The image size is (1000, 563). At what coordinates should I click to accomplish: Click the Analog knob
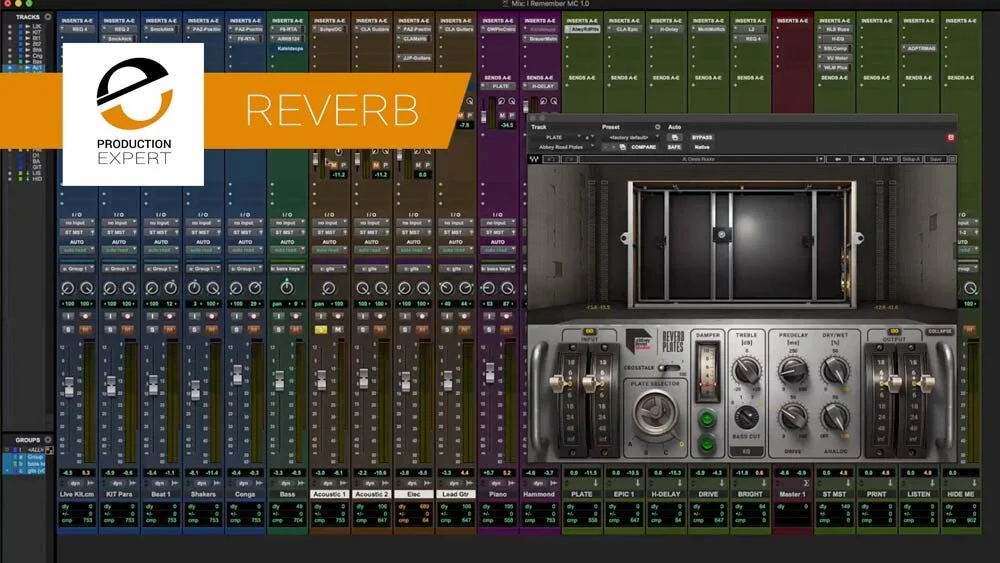point(835,417)
